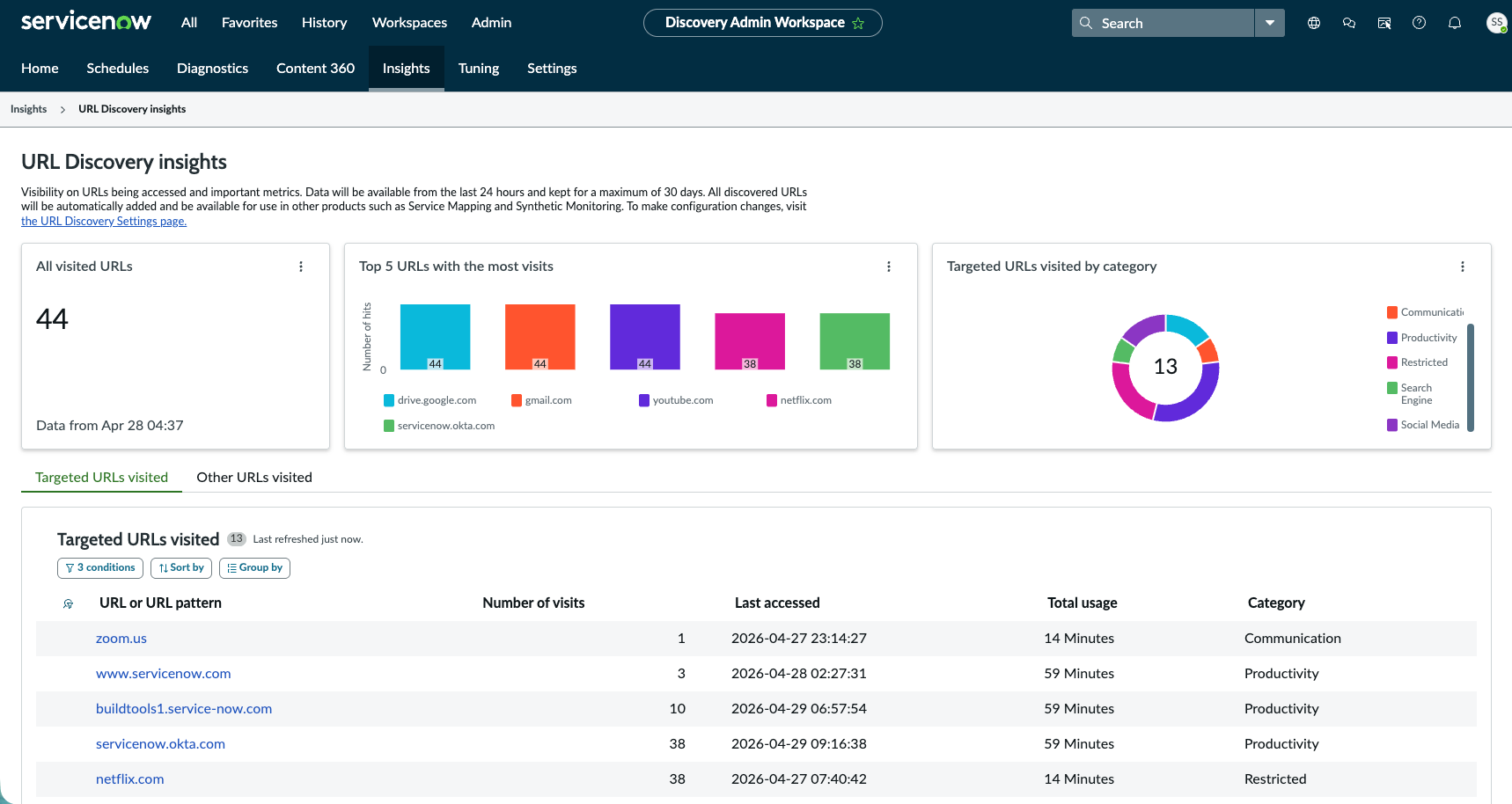The height and width of the screenshot is (804, 1512).
Task: Select the Insights tab
Action: coord(407,69)
